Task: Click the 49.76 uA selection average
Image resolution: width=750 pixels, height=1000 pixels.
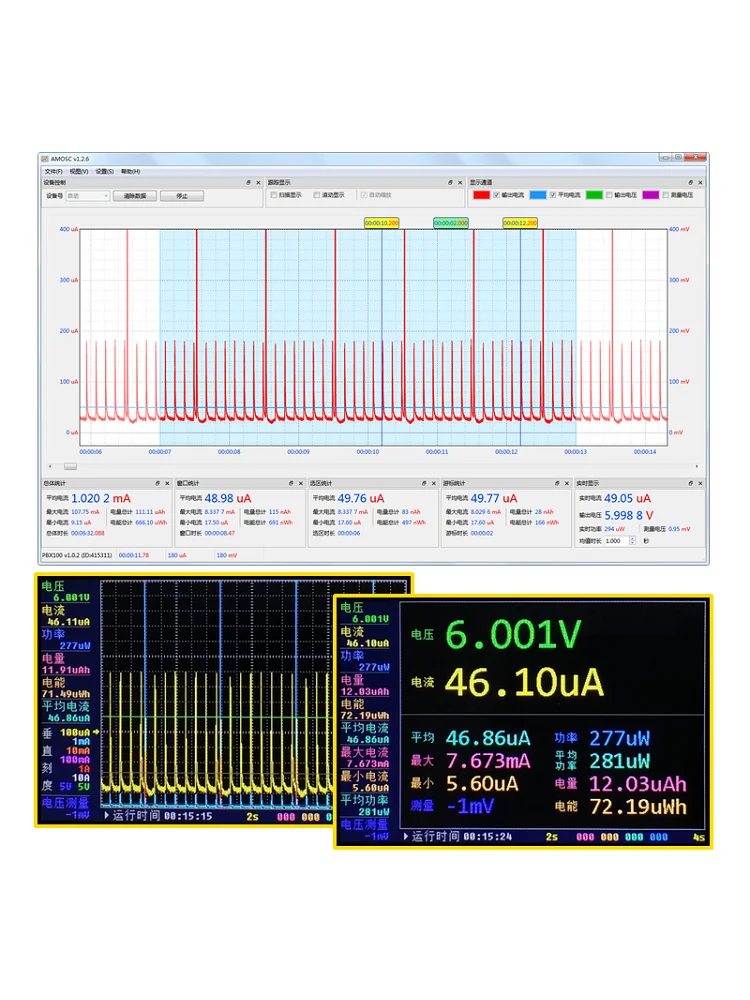Action: coord(361,499)
